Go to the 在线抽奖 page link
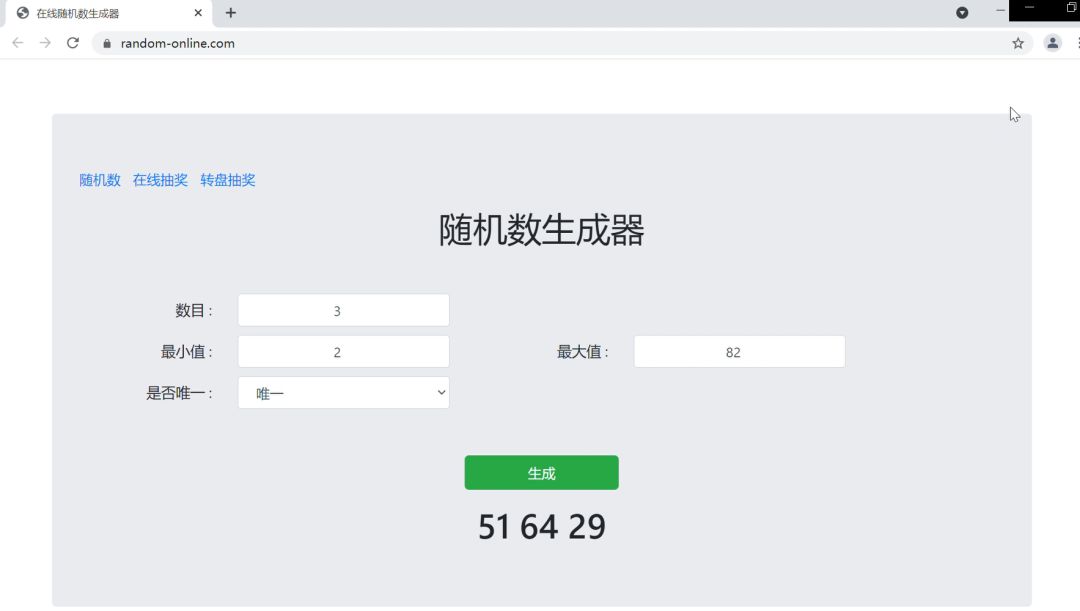Image resolution: width=1080 pixels, height=611 pixels. coord(160,180)
